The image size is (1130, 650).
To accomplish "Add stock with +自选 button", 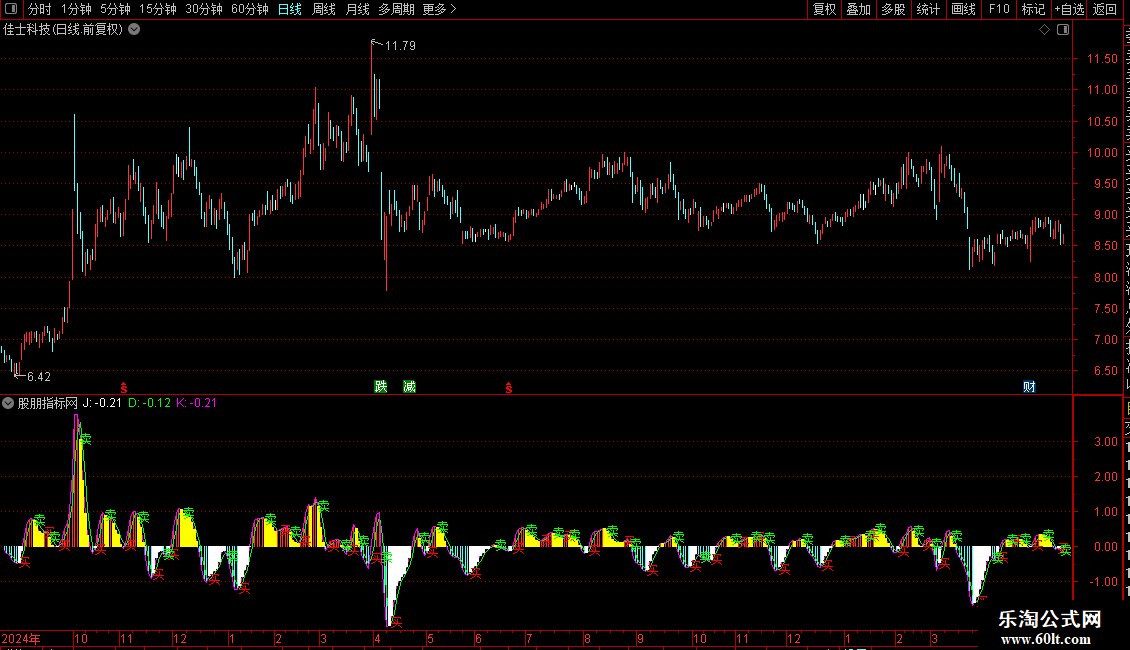I will (x=1069, y=9).
